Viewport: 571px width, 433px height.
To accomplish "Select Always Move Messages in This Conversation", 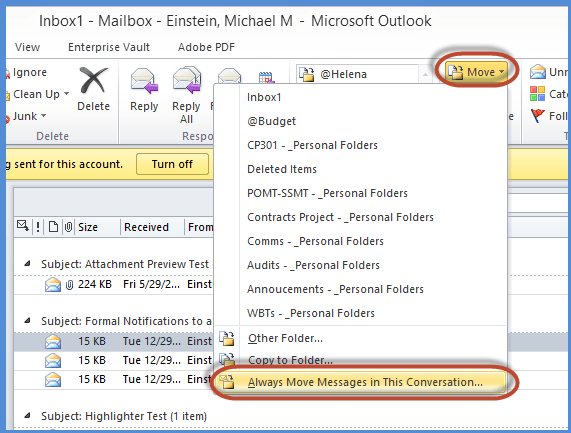I will click(x=361, y=382).
